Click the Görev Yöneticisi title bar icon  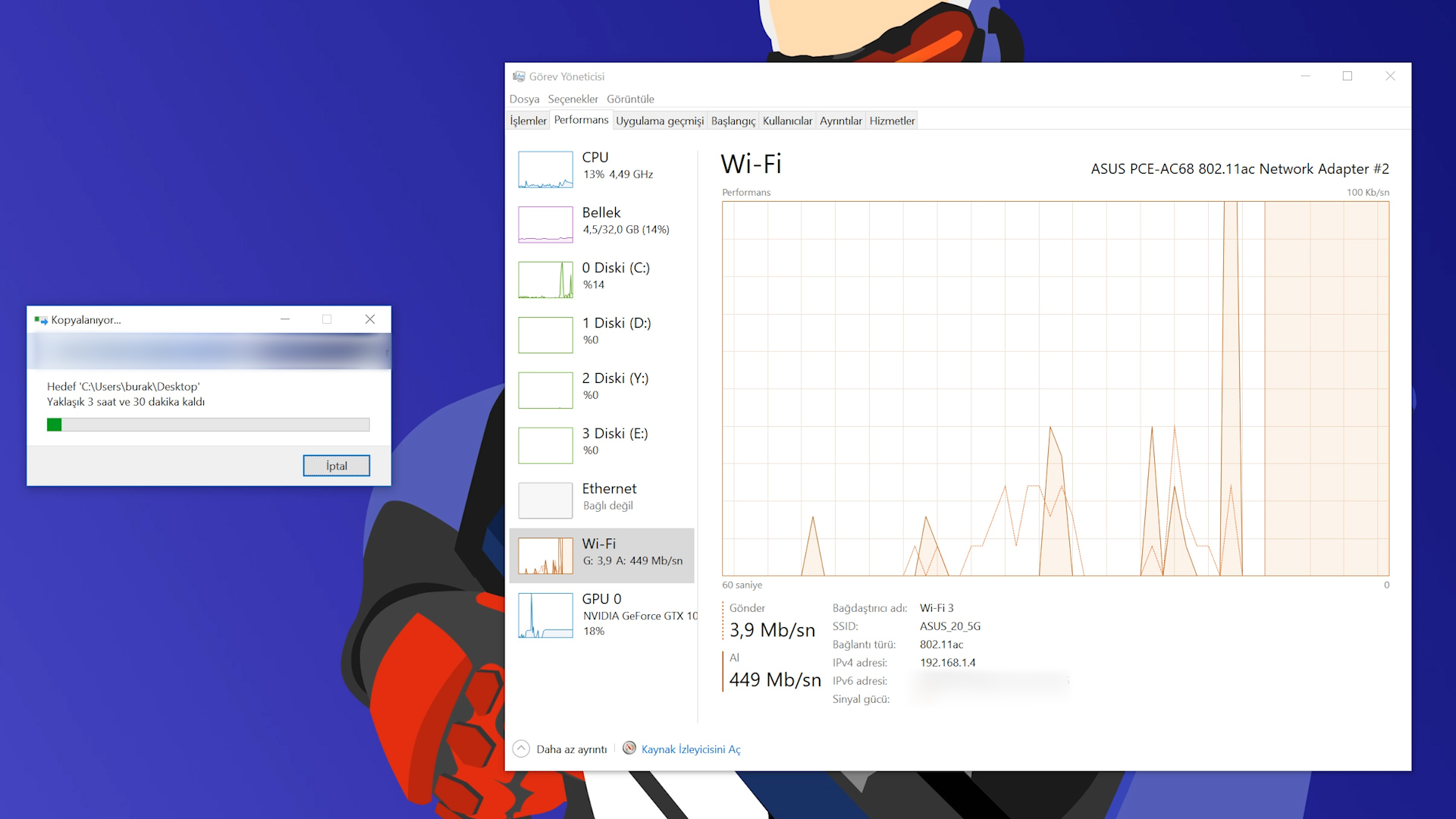[519, 77]
